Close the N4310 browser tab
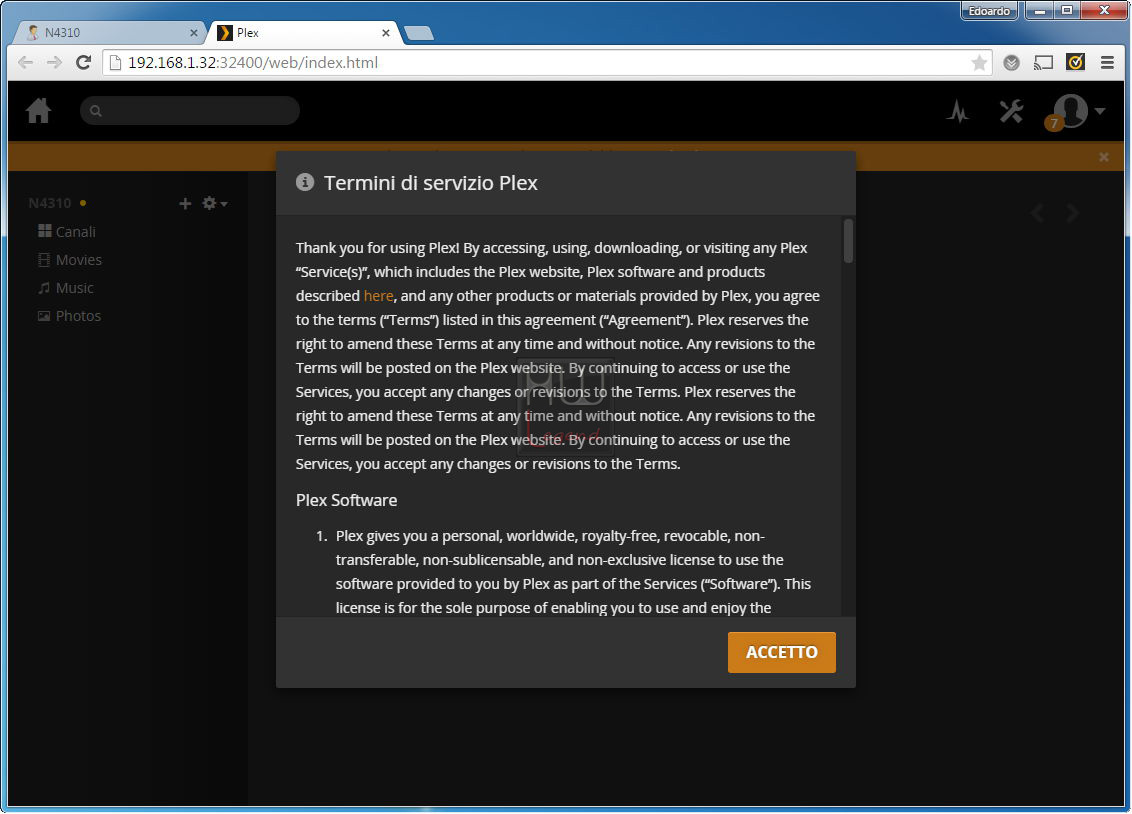The image size is (1132, 814). point(193,32)
